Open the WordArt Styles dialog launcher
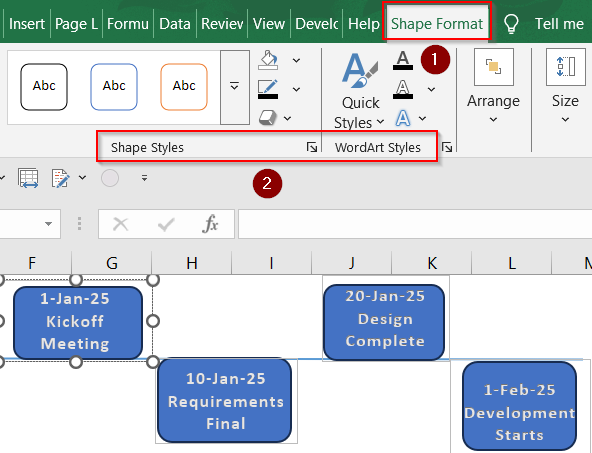The height and width of the screenshot is (453, 592). tap(447, 147)
